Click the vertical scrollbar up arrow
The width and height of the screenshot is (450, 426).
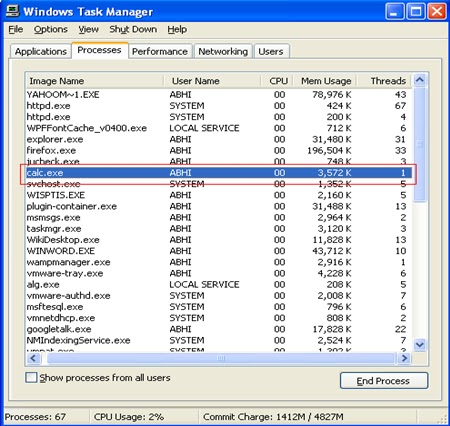(420, 80)
